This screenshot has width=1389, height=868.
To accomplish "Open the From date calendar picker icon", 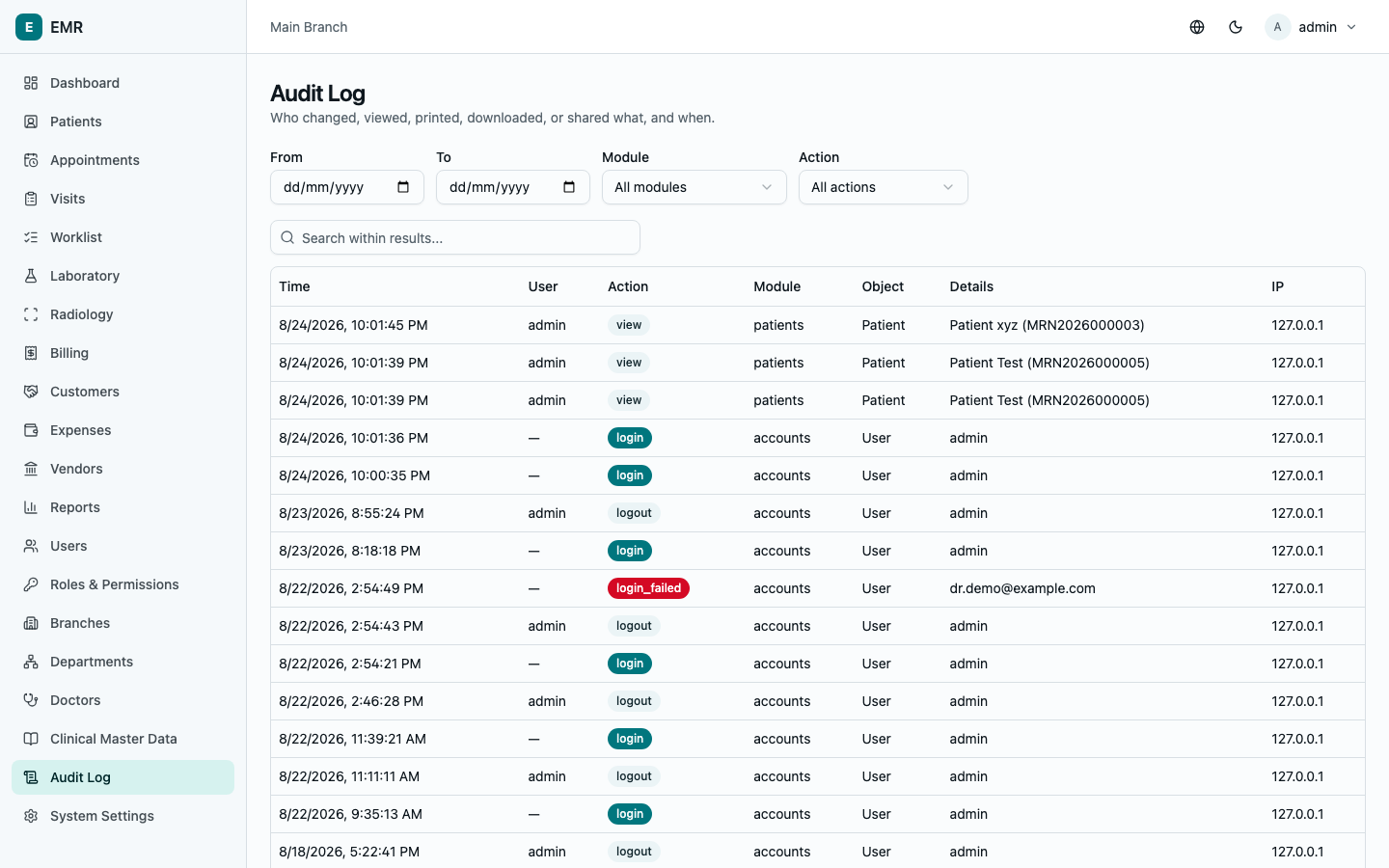I will [x=403, y=187].
